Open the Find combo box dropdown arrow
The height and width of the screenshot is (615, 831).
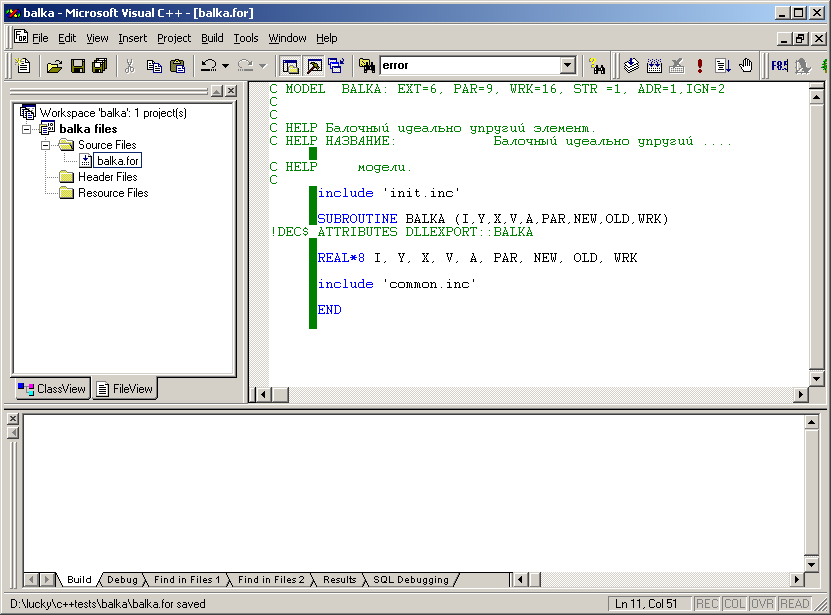pos(568,66)
